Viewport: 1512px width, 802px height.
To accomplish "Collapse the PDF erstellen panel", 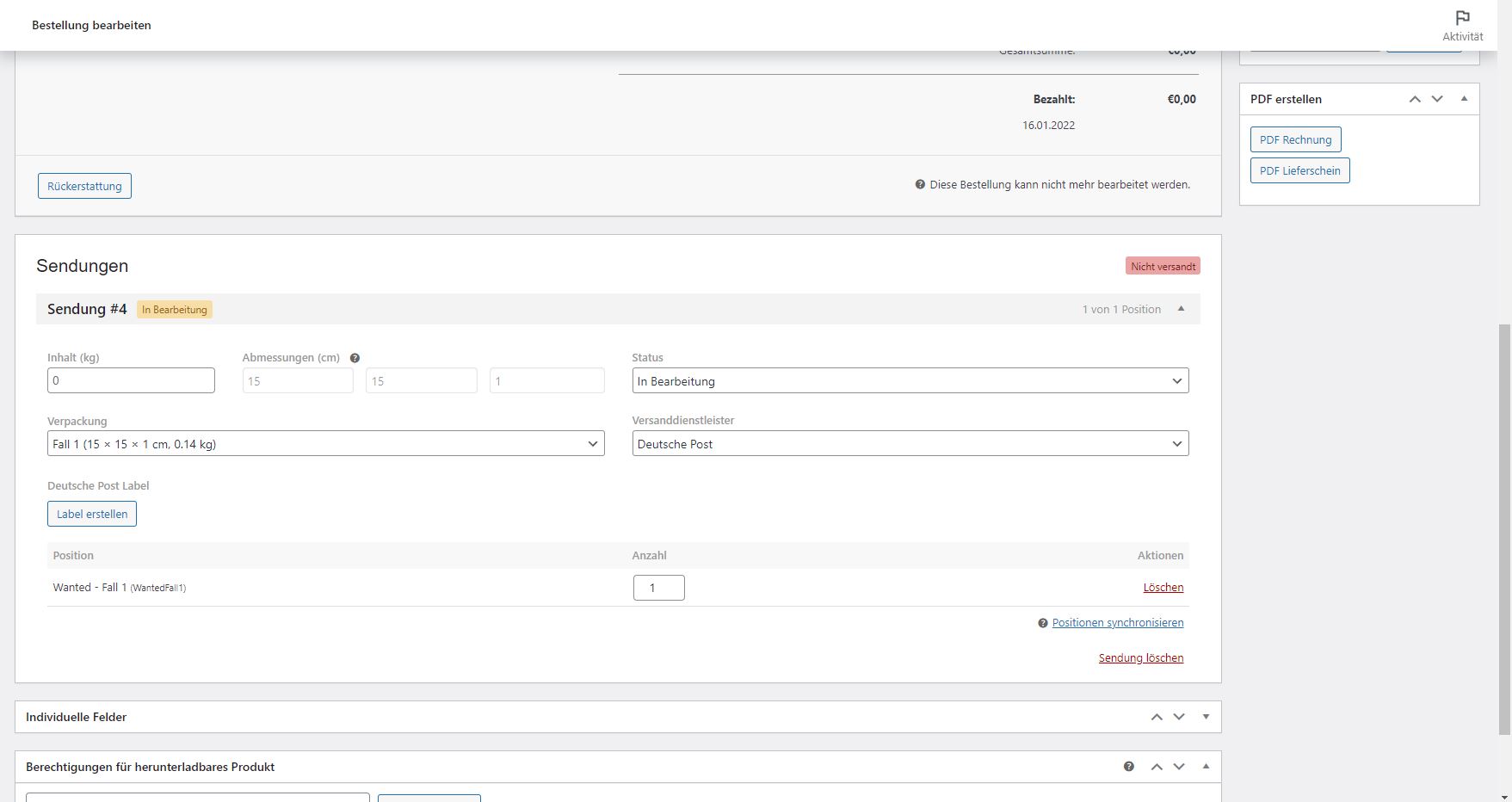I will click(1464, 99).
